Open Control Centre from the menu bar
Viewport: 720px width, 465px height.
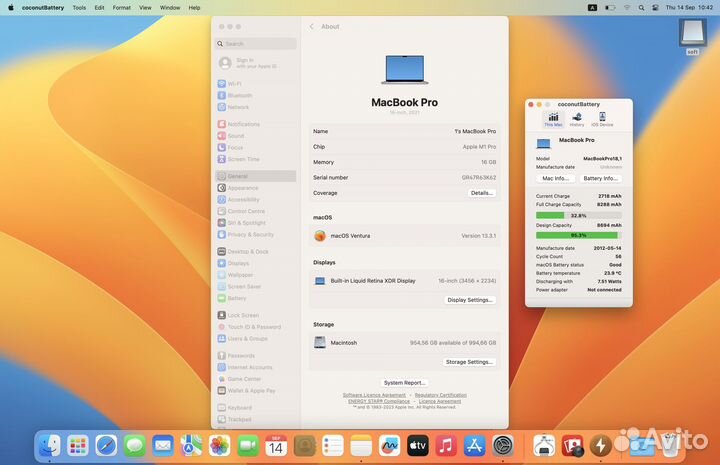pos(655,8)
